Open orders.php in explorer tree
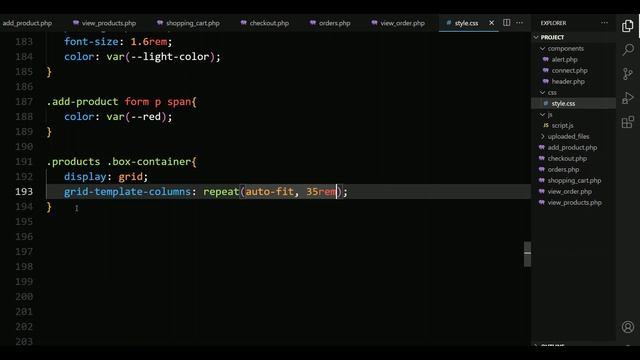The height and width of the screenshot is (360, 640). coord(563,169)
